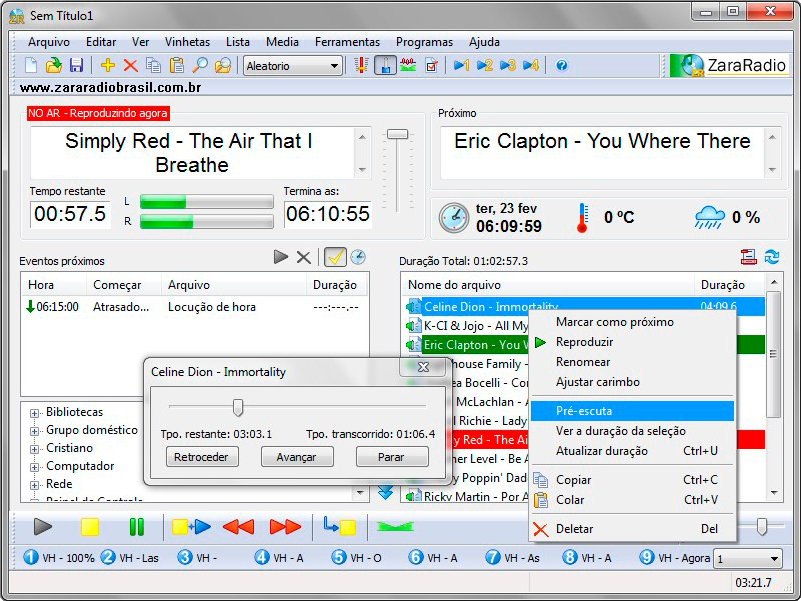Click the blue refresh icon above playlist
801x601 pixels.
(x=772, y=257)
